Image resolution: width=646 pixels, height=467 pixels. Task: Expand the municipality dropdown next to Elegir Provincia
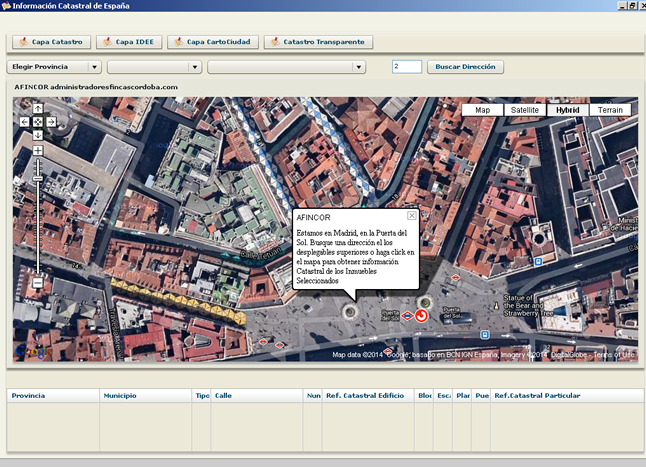point(154,67)
